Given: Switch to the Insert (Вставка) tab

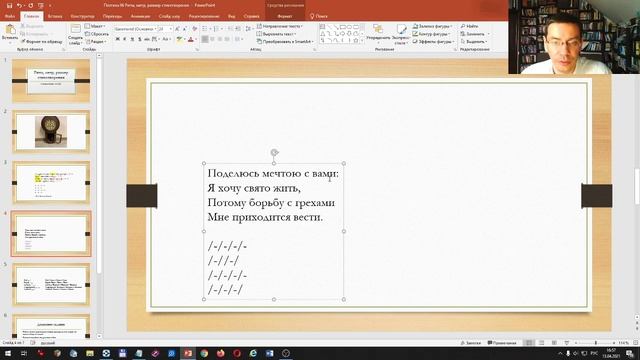Looking at the screenshot, I should [55, 16].
